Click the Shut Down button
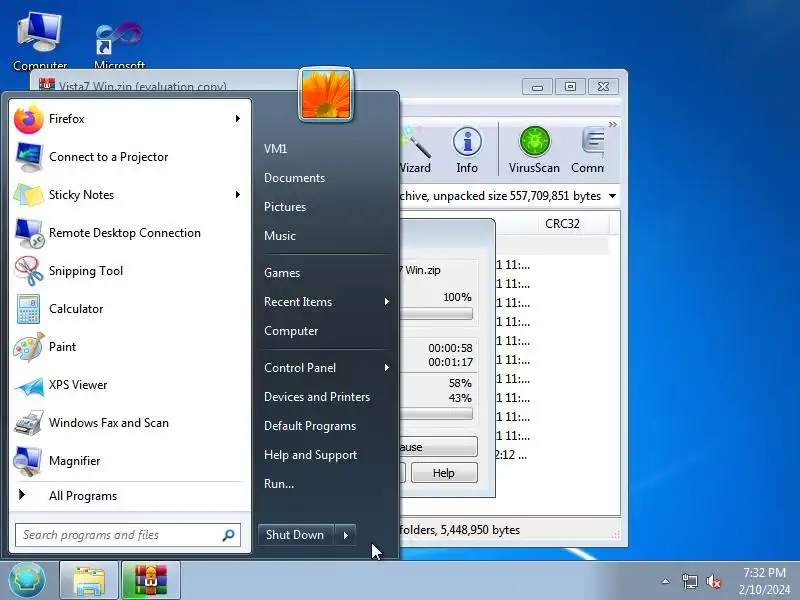The width and height of the screenshot is (800, 600). tap(295, 535)
